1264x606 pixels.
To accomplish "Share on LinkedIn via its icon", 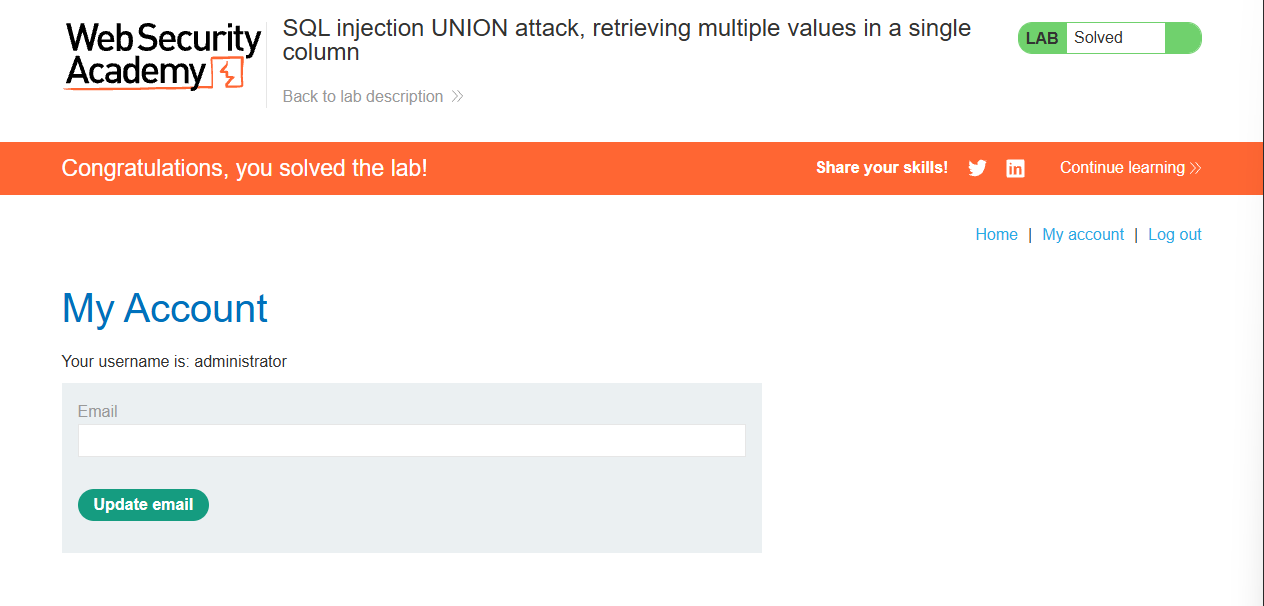I will [x=1015, y=168].
